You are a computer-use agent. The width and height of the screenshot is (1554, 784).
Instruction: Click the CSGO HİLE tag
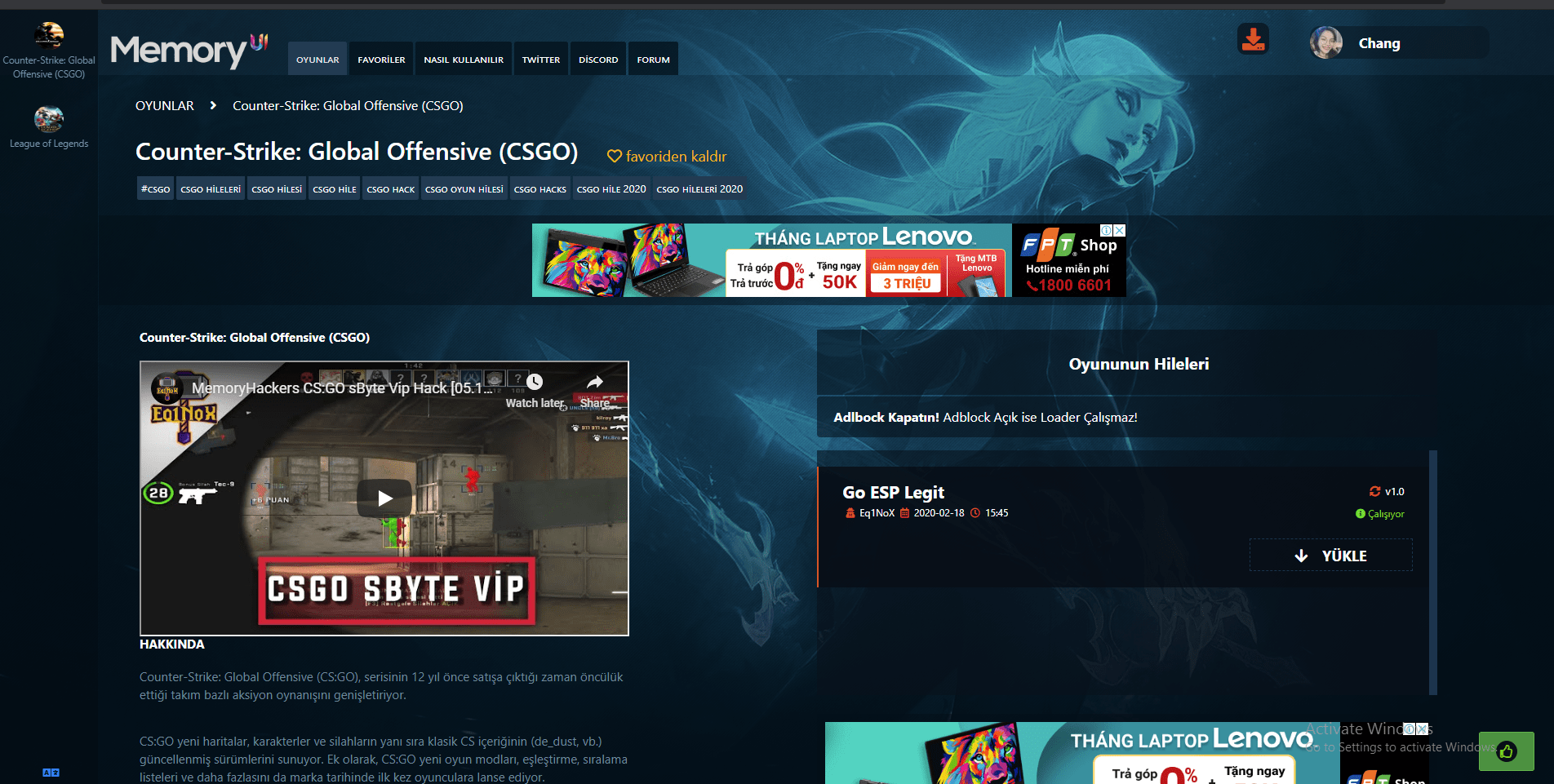click(x=335, y=189)
